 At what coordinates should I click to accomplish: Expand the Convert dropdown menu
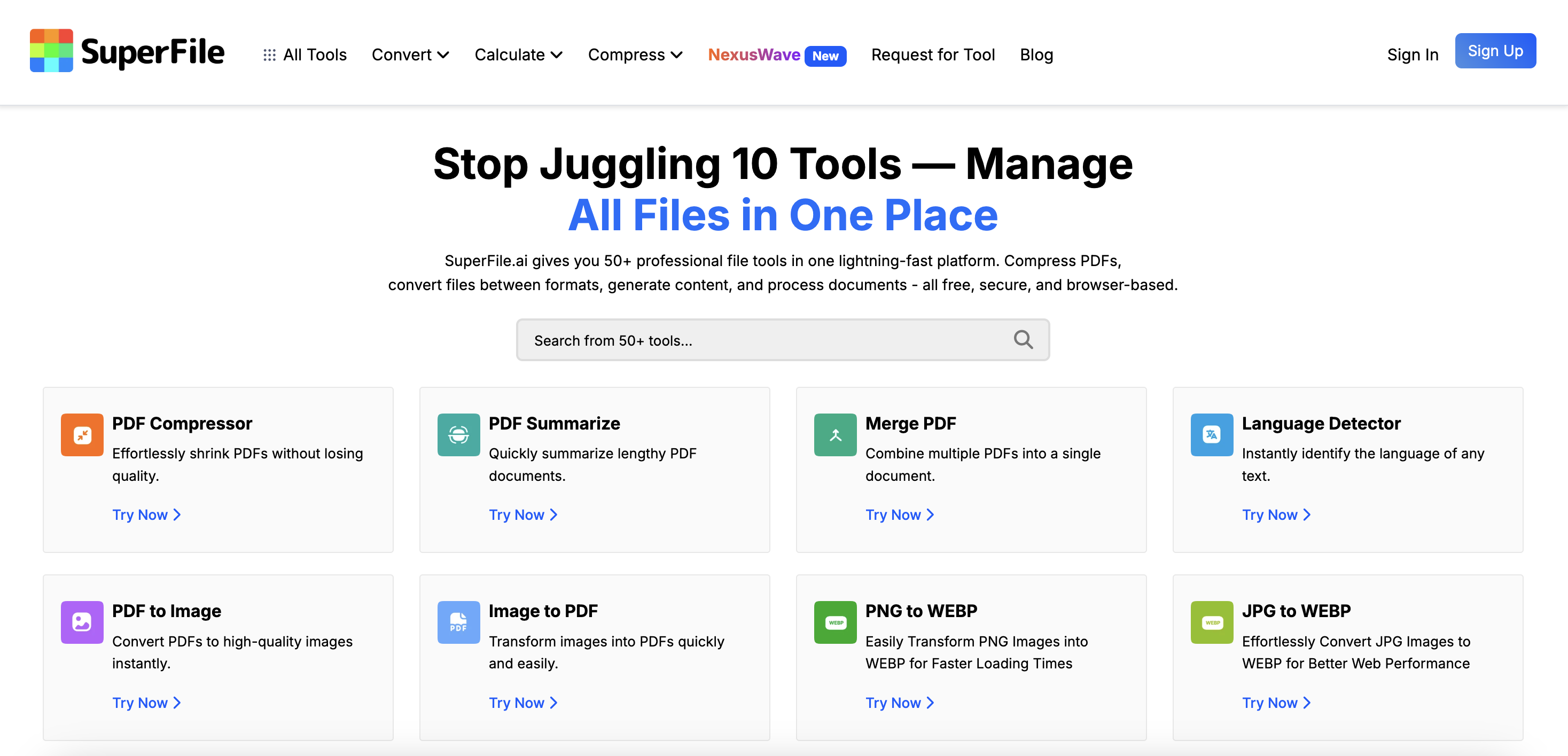click(410, 54)
